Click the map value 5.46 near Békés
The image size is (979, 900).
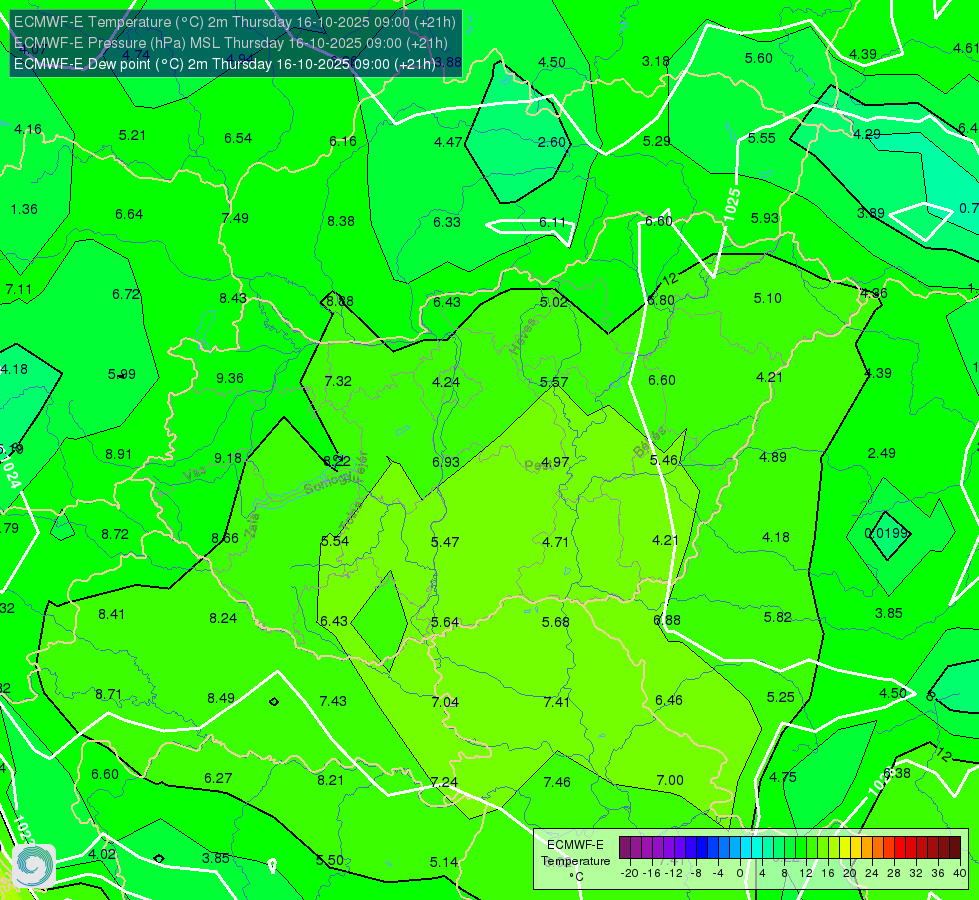tap(664, 460)
